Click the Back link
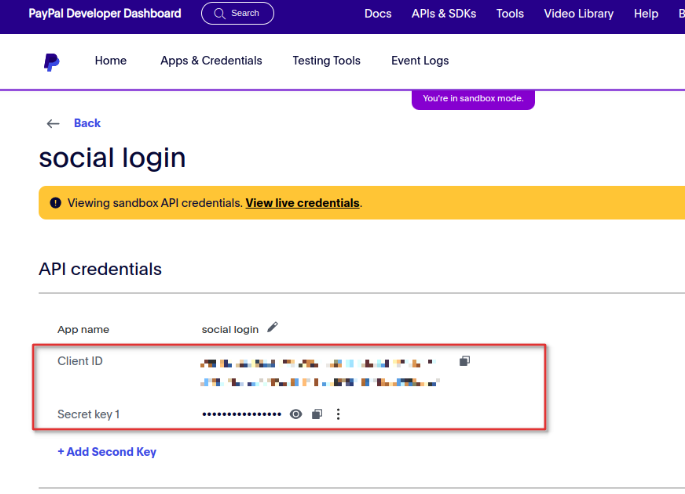 tap(87, 123)
